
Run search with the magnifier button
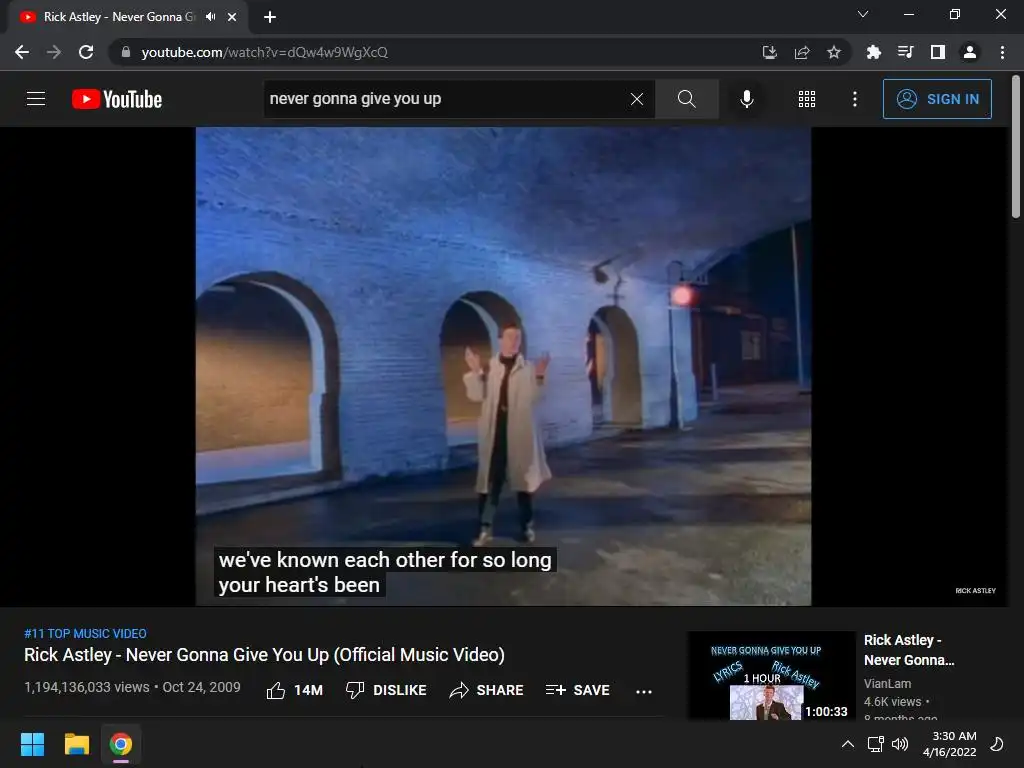pos(686,99)
